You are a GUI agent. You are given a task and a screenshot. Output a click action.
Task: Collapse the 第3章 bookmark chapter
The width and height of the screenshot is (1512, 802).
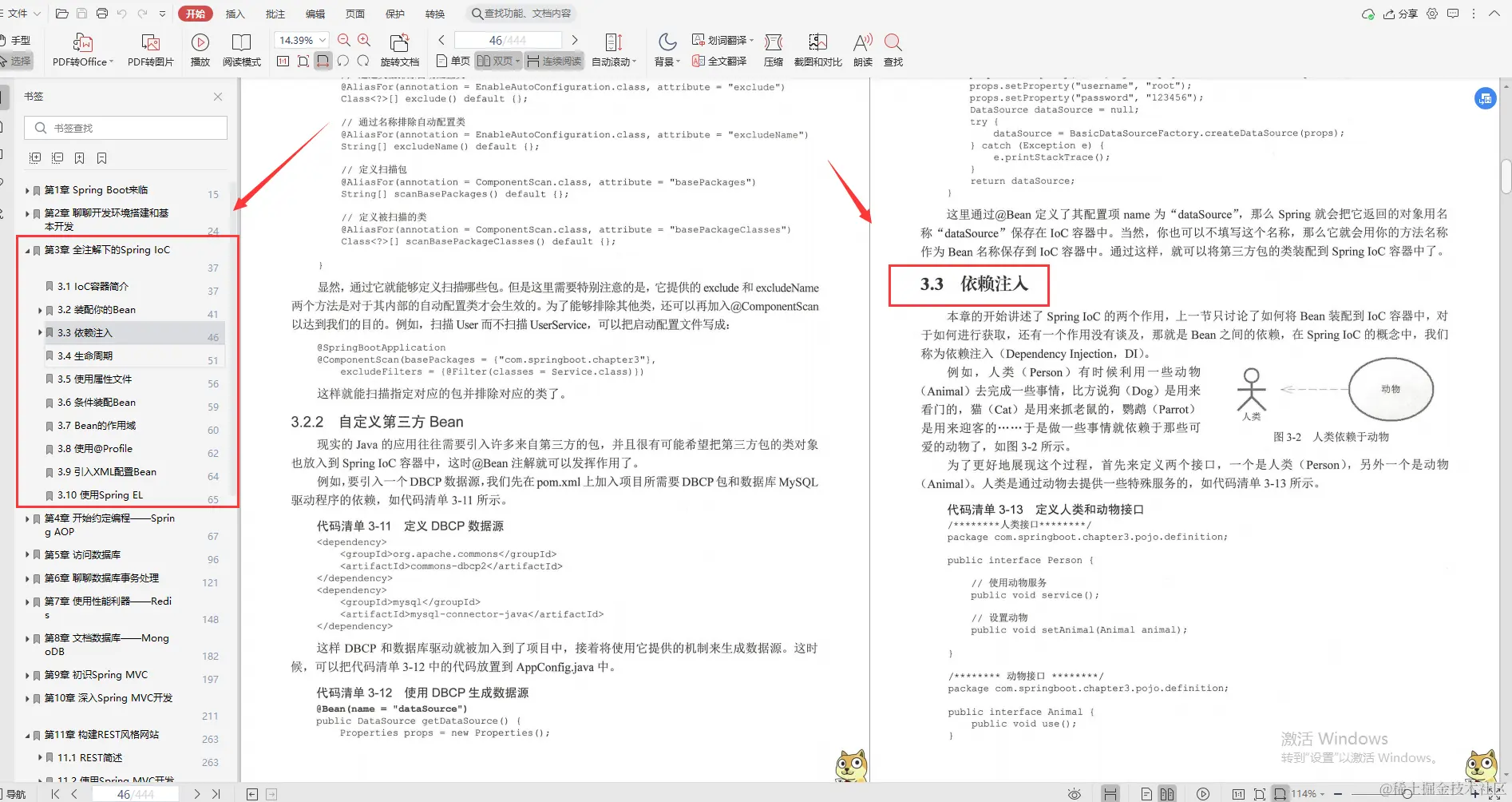[26, 249]
